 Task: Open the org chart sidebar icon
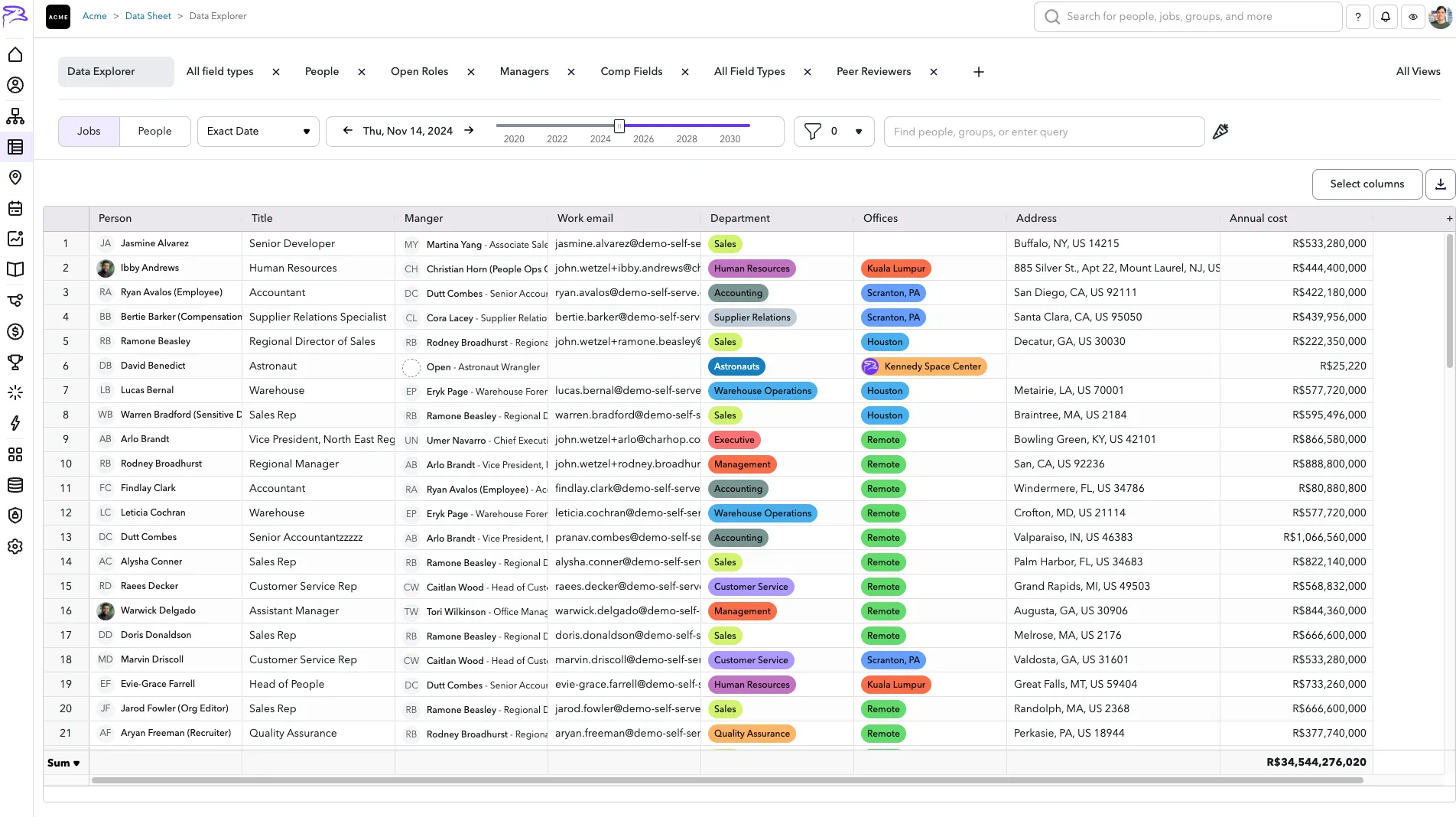click(x=15, y=116)
